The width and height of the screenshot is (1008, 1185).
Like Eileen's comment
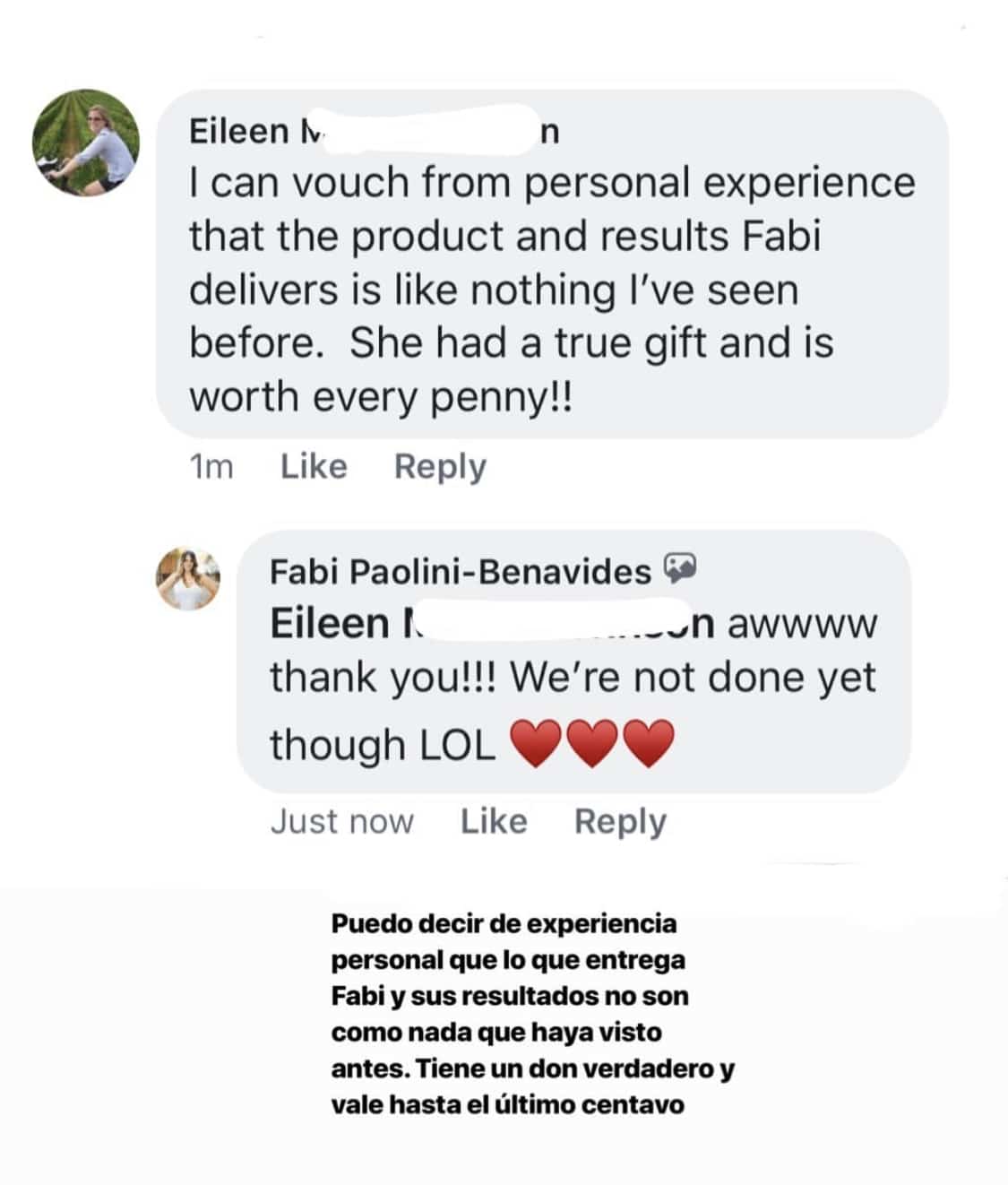pyautogui.click(x=314, y=467)
